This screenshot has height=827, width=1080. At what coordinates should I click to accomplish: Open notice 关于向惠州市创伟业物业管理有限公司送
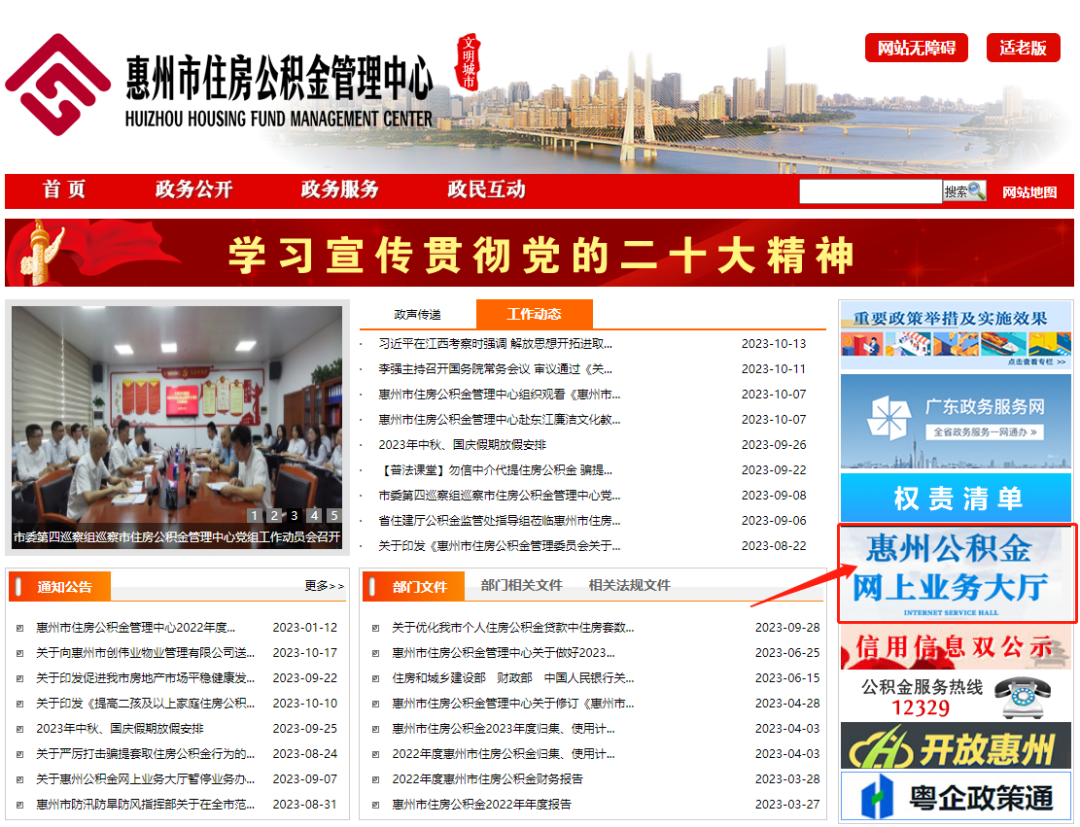[x=145, y=653]
